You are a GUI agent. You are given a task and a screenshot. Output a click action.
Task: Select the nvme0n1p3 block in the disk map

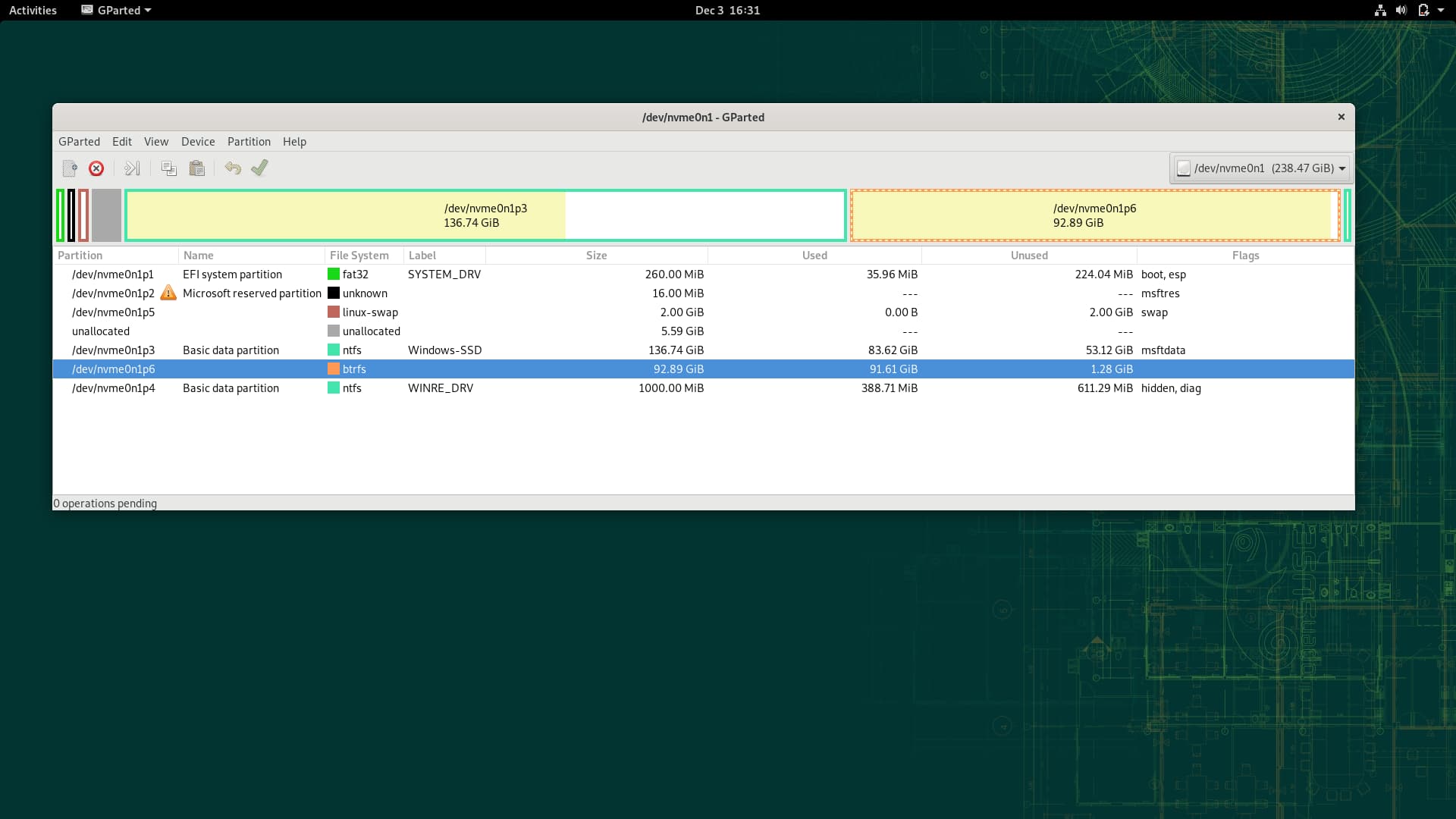[x=485, y=215]
